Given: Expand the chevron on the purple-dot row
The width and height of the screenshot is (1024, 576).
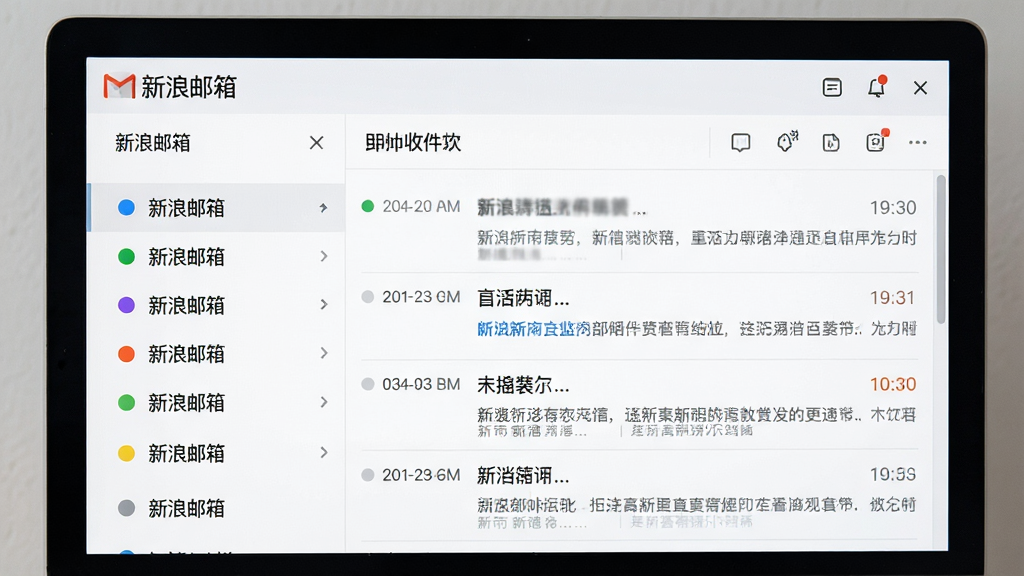Looking at the screenshot, I should coord(324,304).
